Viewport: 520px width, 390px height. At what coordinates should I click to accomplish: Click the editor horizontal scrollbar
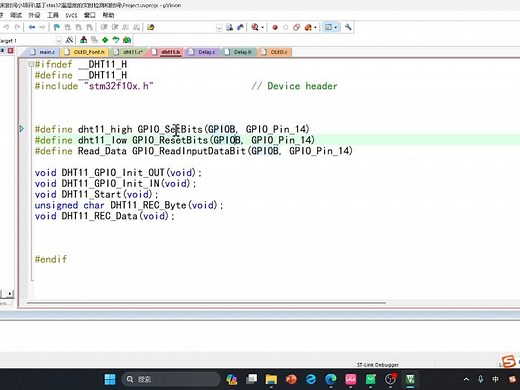coord(206,303)
